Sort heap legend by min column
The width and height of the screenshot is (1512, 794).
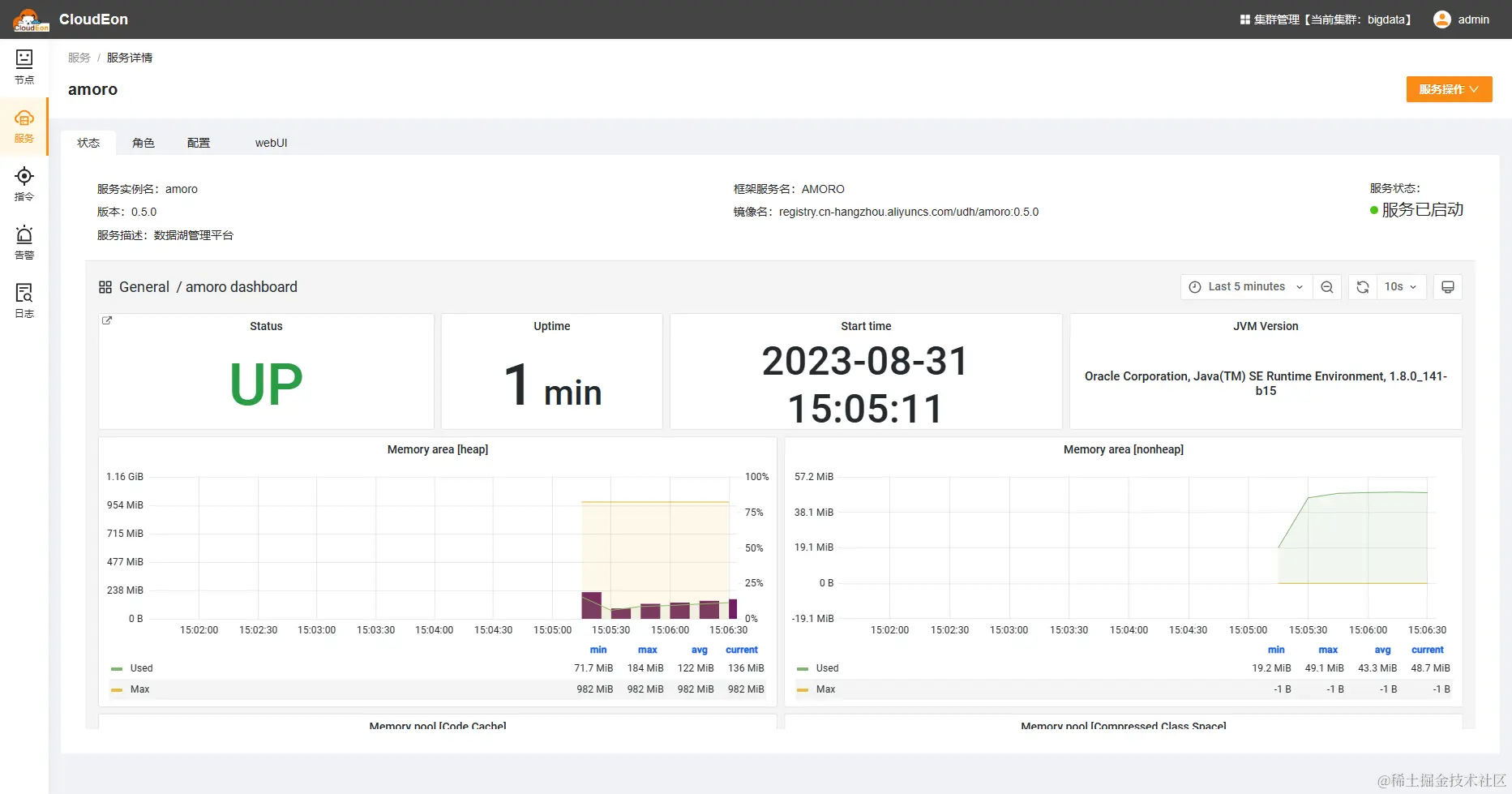click(x=598, y=650)
